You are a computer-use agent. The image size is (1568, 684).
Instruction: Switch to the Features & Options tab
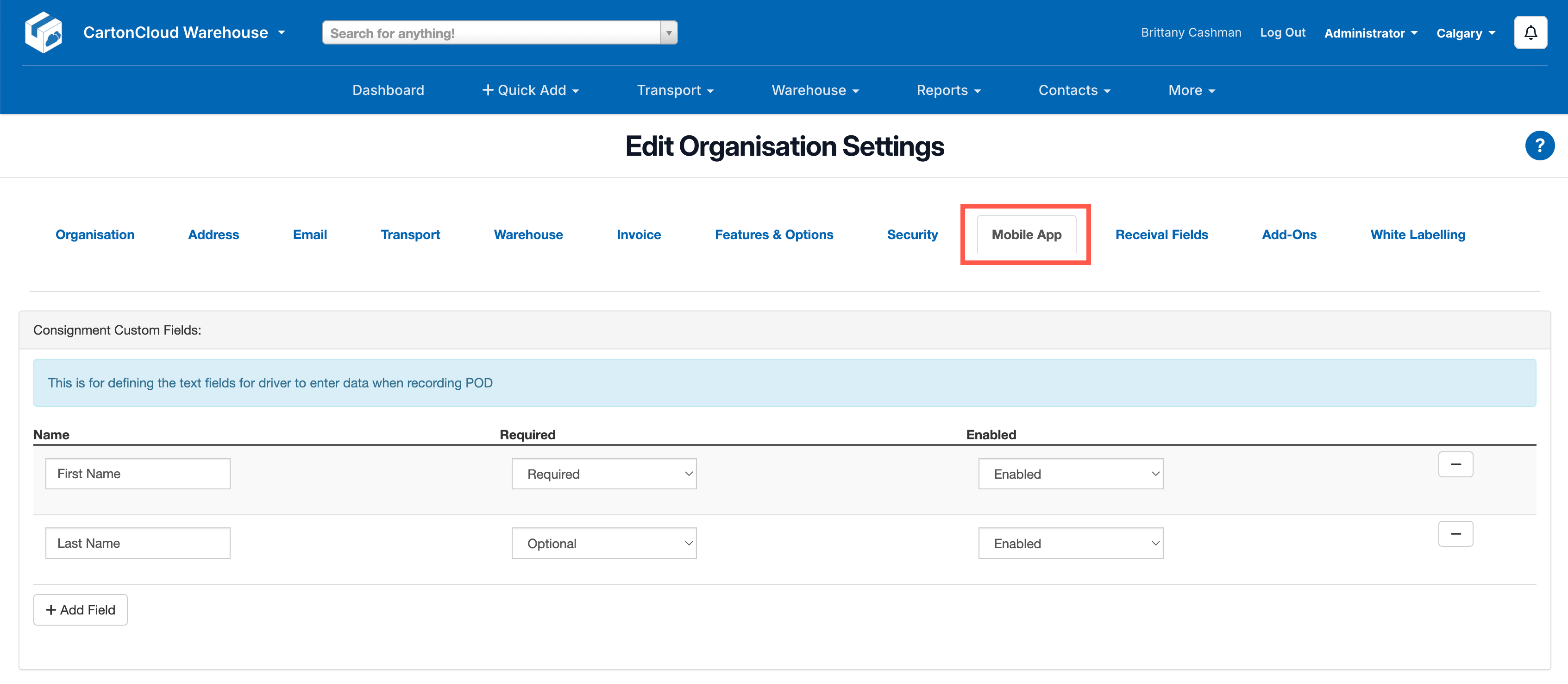click(x=774, y=234)
